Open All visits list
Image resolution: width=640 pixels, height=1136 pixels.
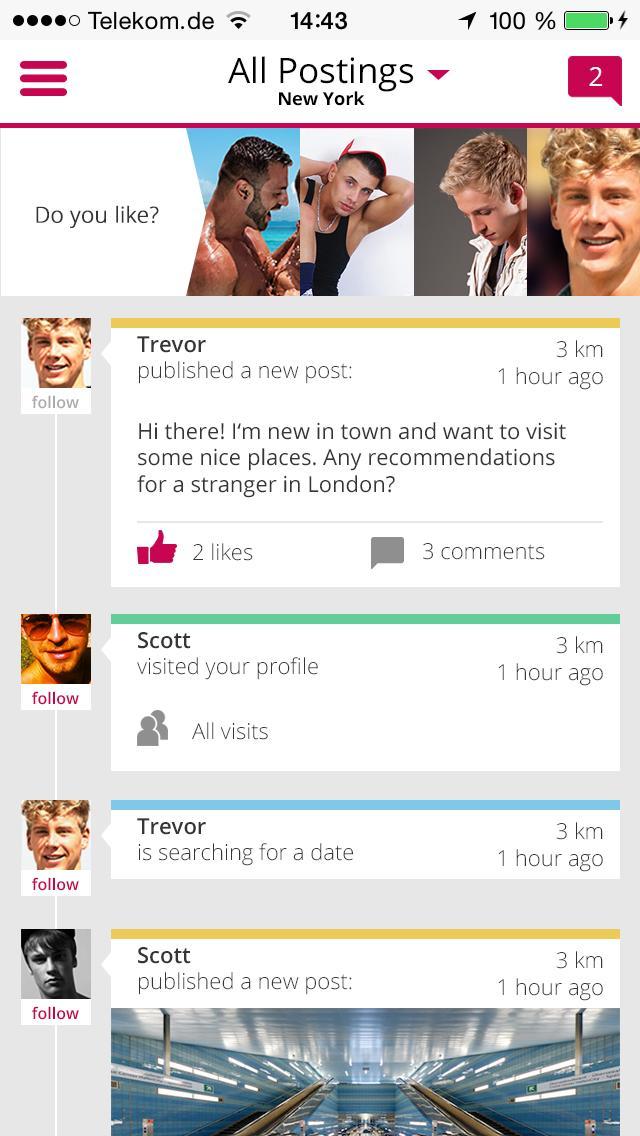click(230, 731)
